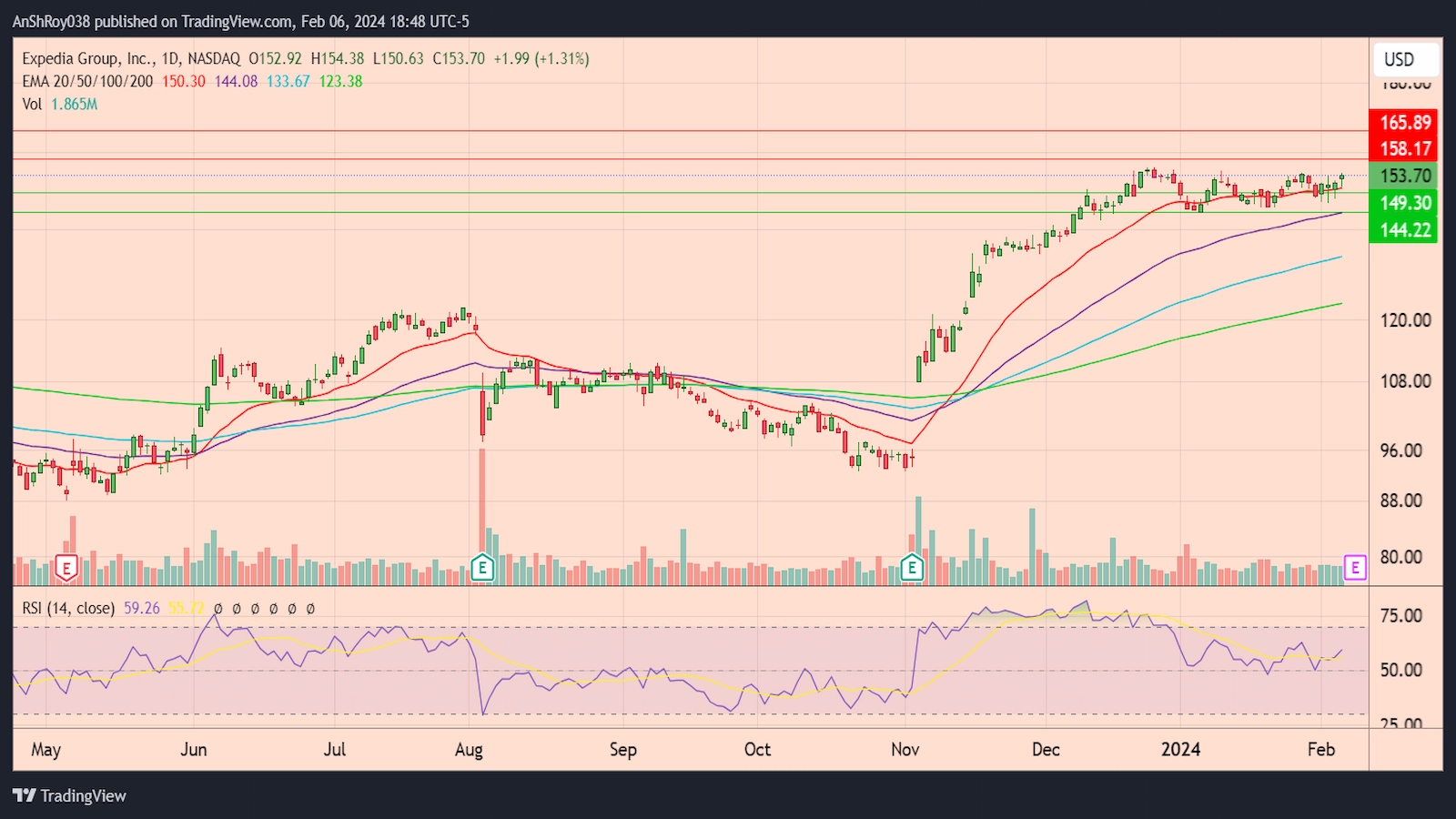Open the EMA 20/50/100/200 indicator legend

pyautogui.click(x=87, y=81)
